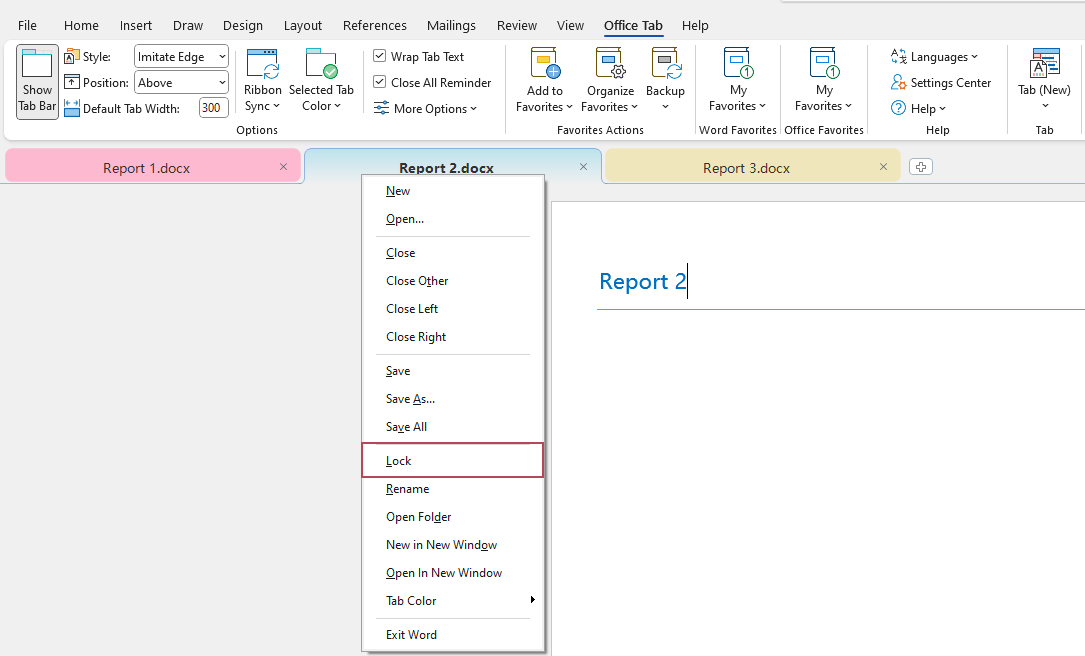Choose Rename in the context menu

pyautogui.click(x=408, y=489)
